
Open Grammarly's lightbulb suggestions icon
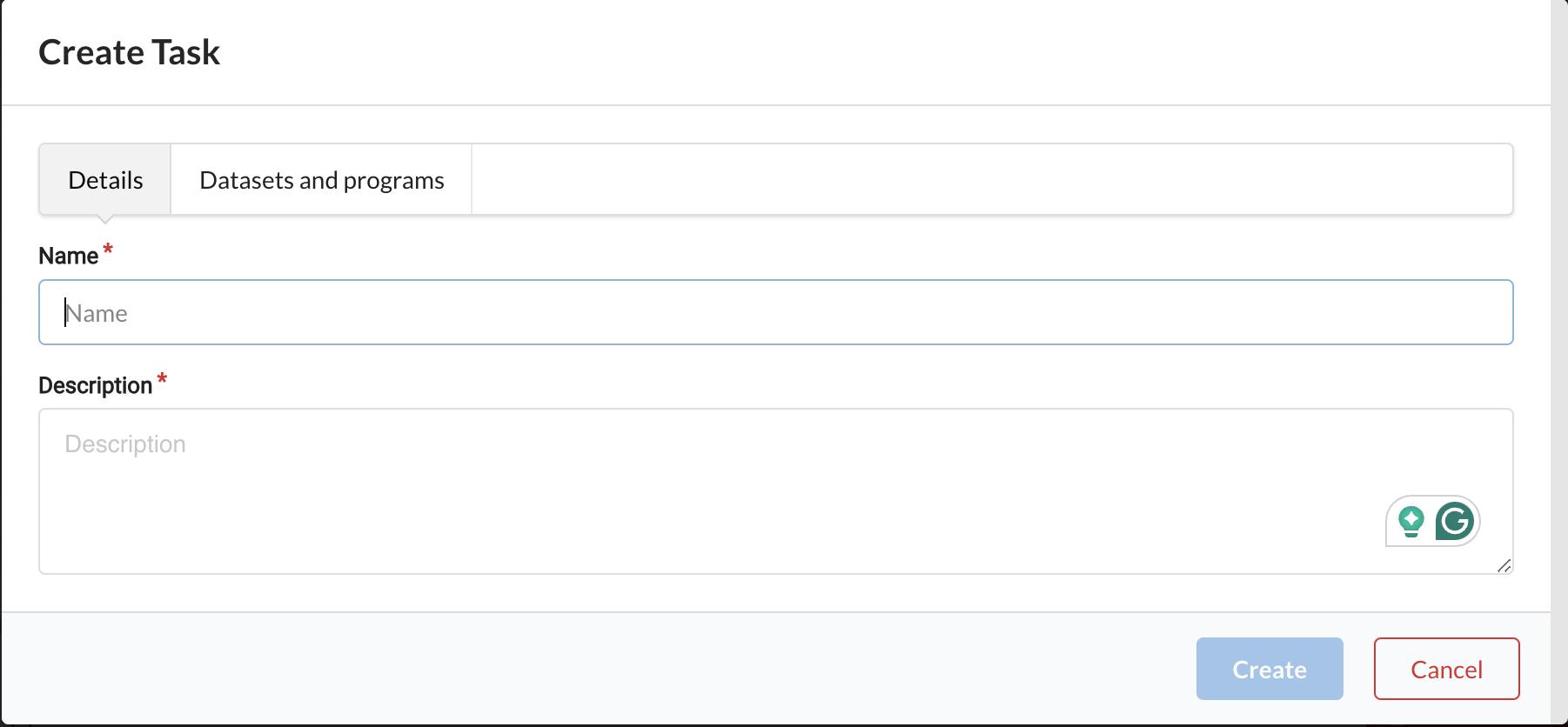tap(1411, 522)
